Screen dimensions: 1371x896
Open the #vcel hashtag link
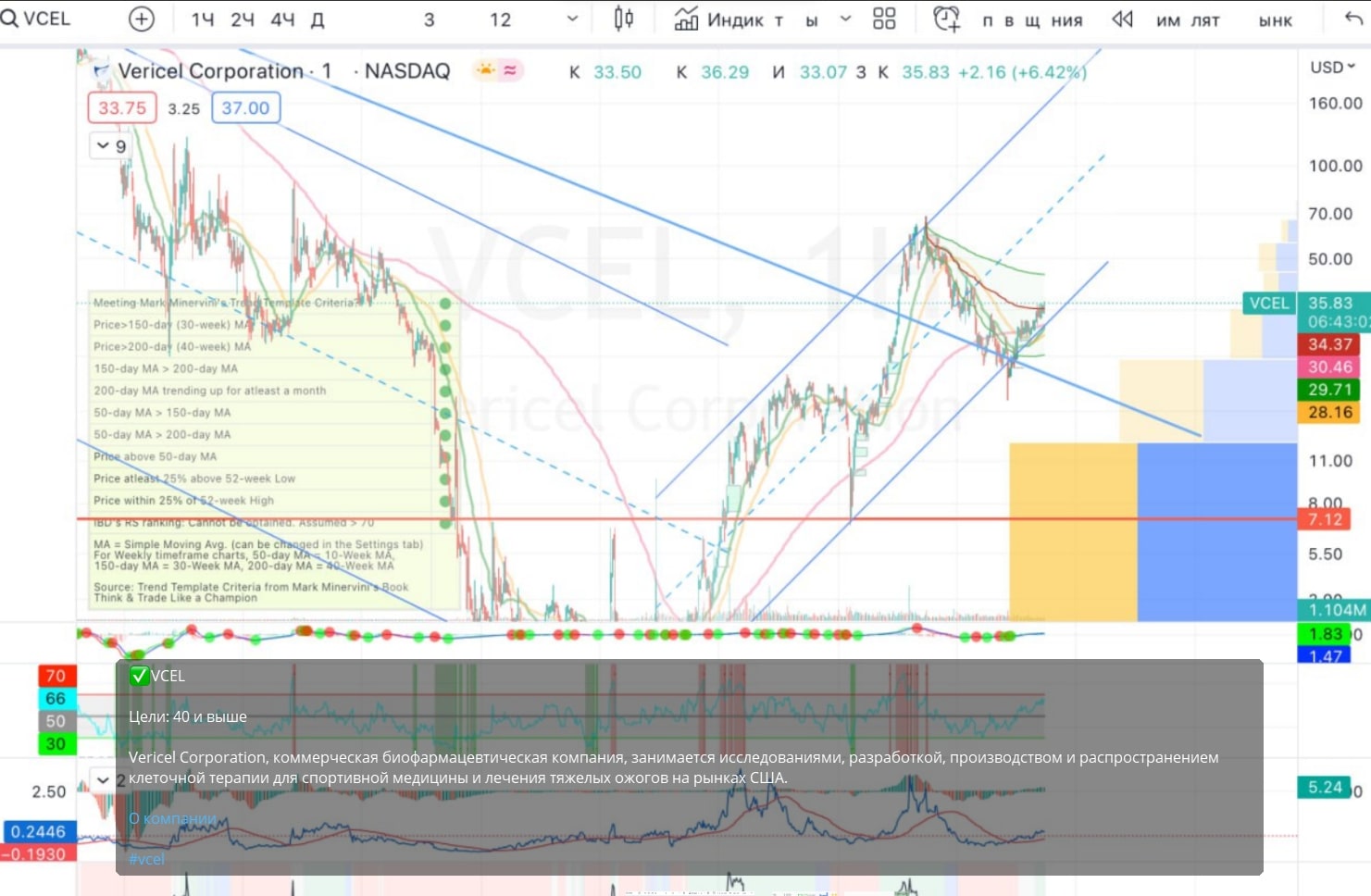tap(146, 859)
